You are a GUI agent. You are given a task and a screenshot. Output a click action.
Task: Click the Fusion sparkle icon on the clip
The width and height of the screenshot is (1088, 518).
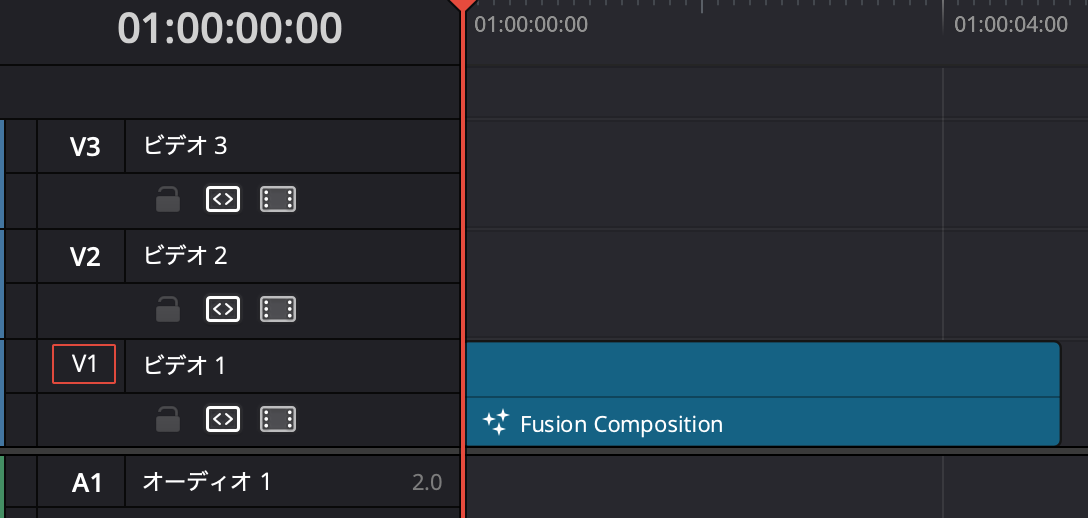496,423
